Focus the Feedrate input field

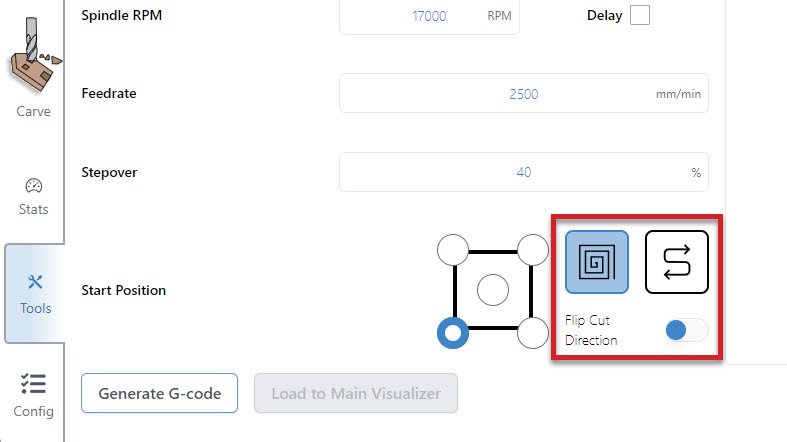tap(523, 94)
